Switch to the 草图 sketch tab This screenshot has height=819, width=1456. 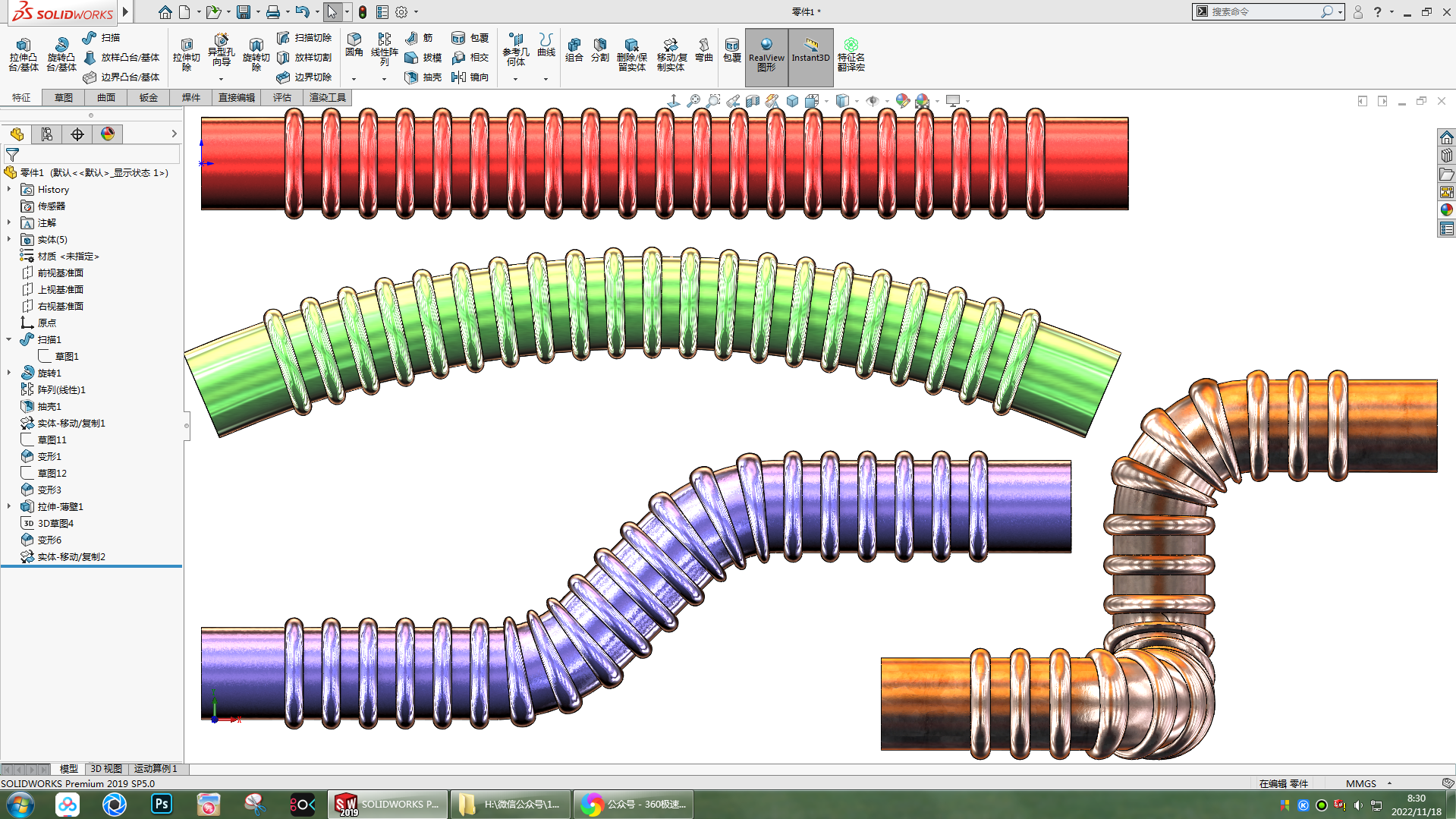(x=64, y=97)
